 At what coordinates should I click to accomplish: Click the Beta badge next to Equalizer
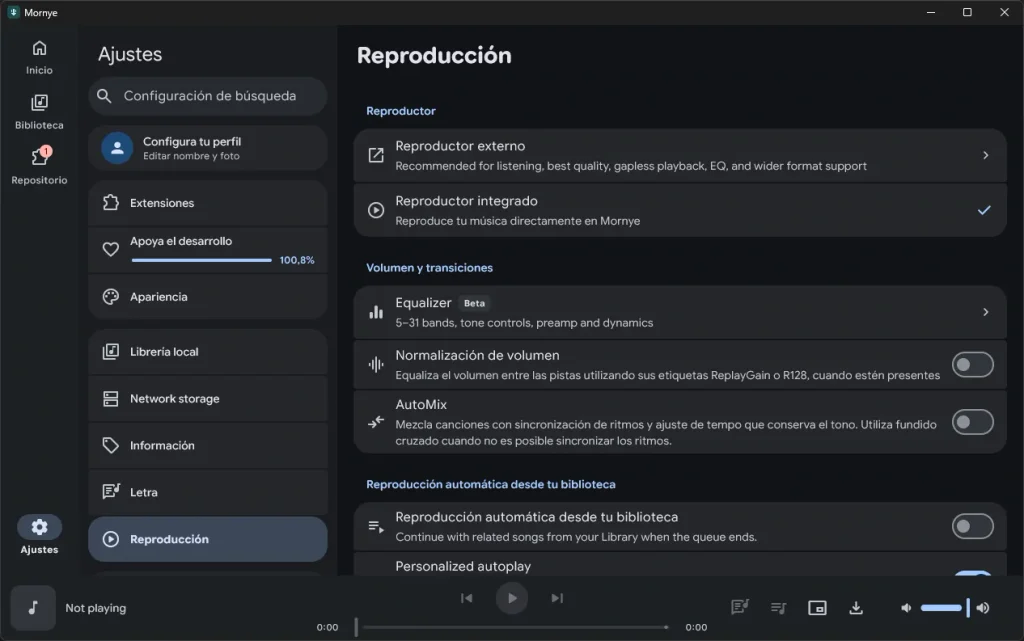(x=474, y=303)
